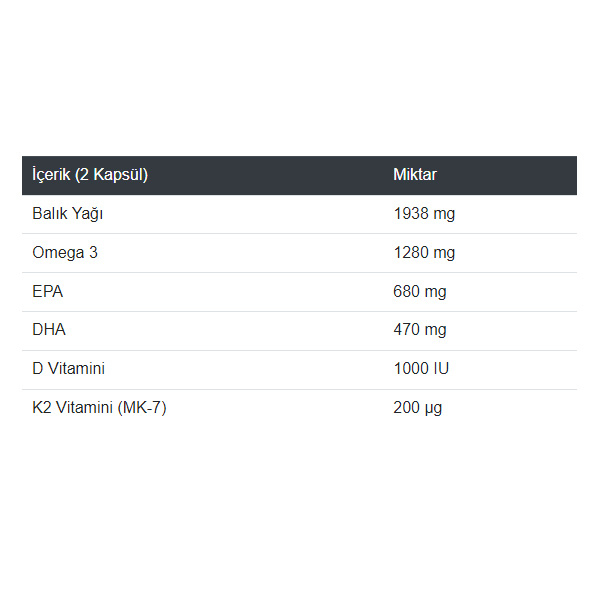
Task: Select the Omega 3 row label
Action: point(65,253)
